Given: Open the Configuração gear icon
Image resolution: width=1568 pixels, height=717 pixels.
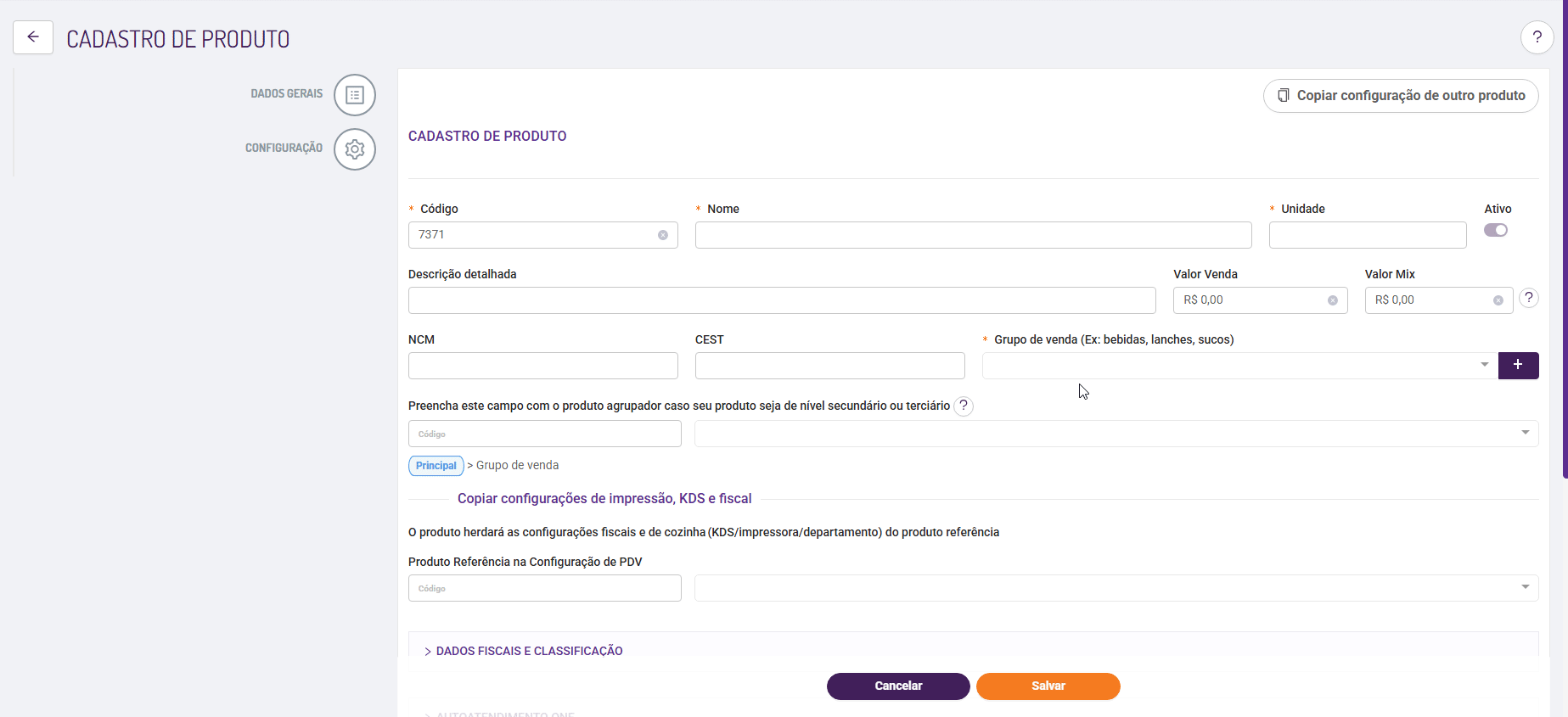Looking at the screenshot, I should click(355, 149).
